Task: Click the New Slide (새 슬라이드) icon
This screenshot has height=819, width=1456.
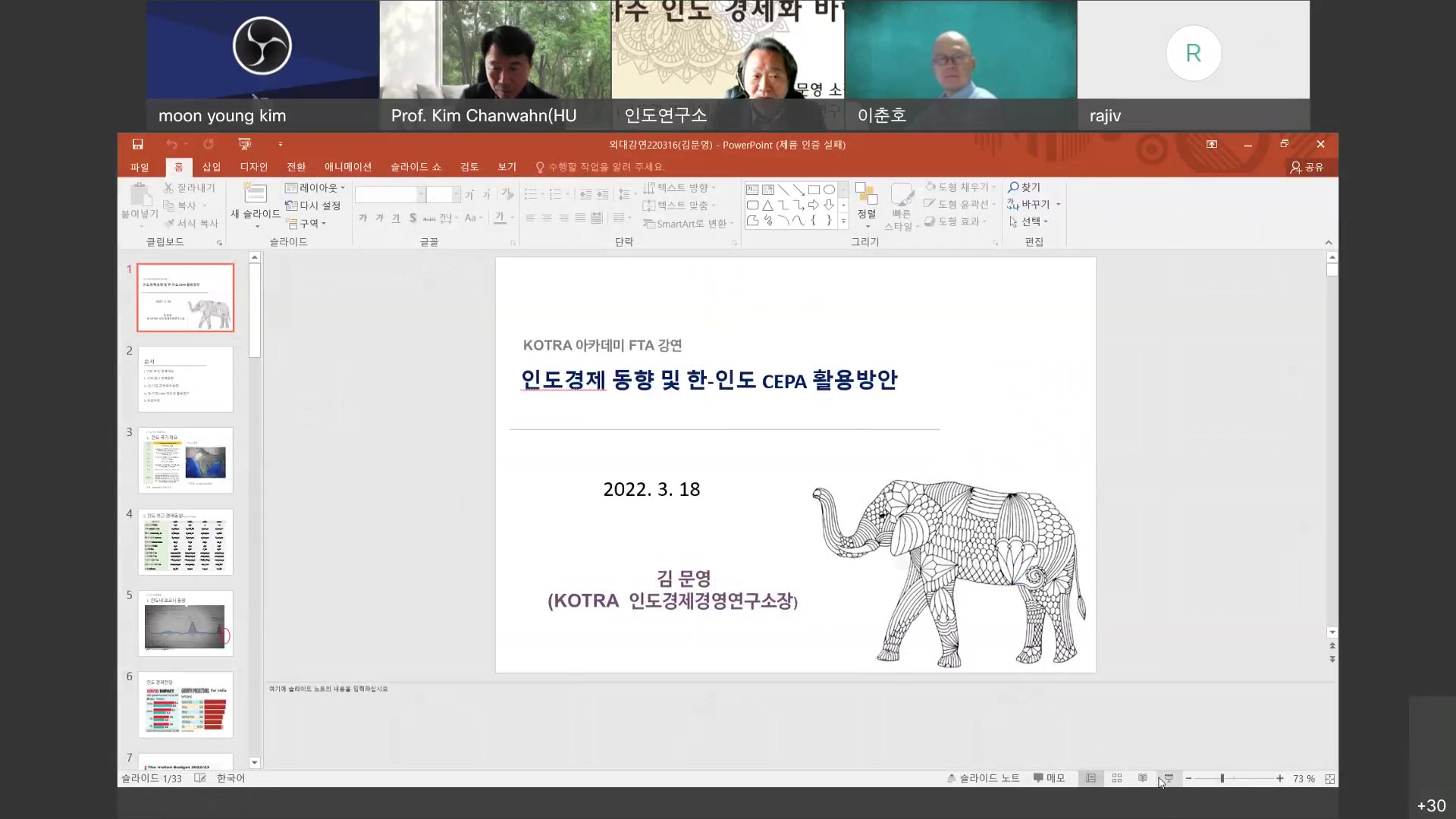Action: click(x=256, y=194)
